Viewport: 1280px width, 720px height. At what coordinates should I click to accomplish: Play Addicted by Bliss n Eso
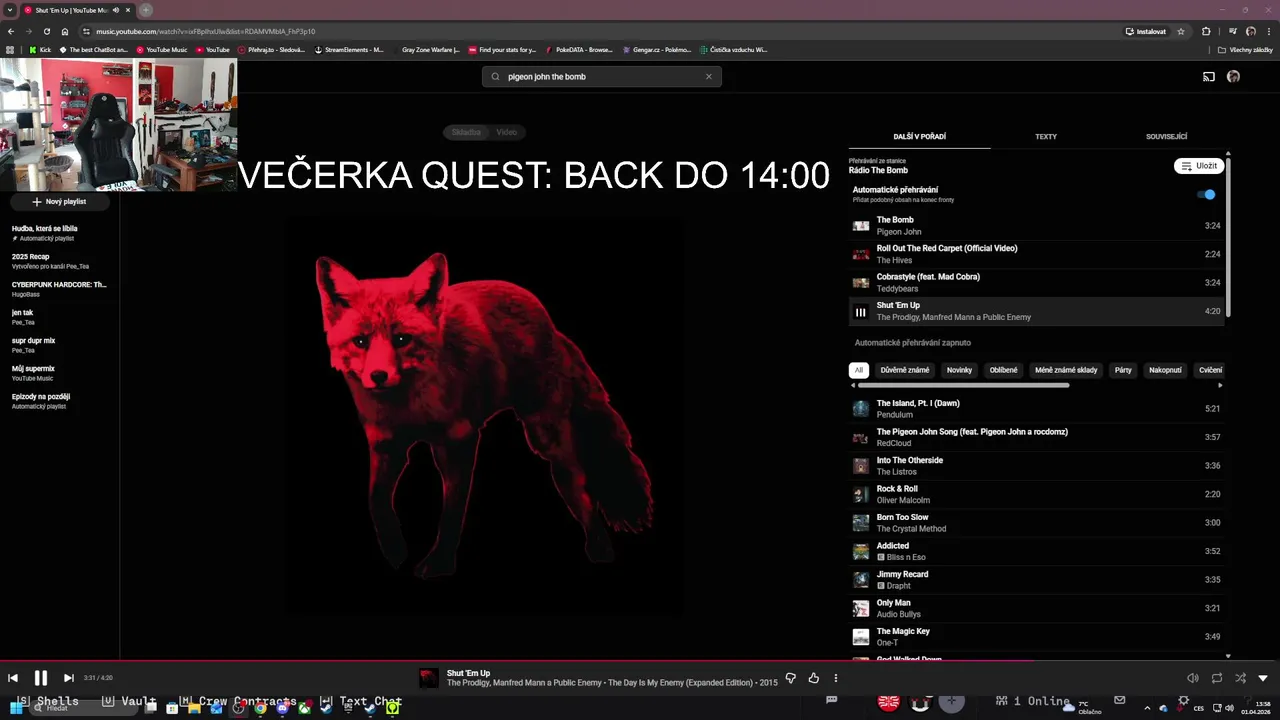[x=1036, y=551]
